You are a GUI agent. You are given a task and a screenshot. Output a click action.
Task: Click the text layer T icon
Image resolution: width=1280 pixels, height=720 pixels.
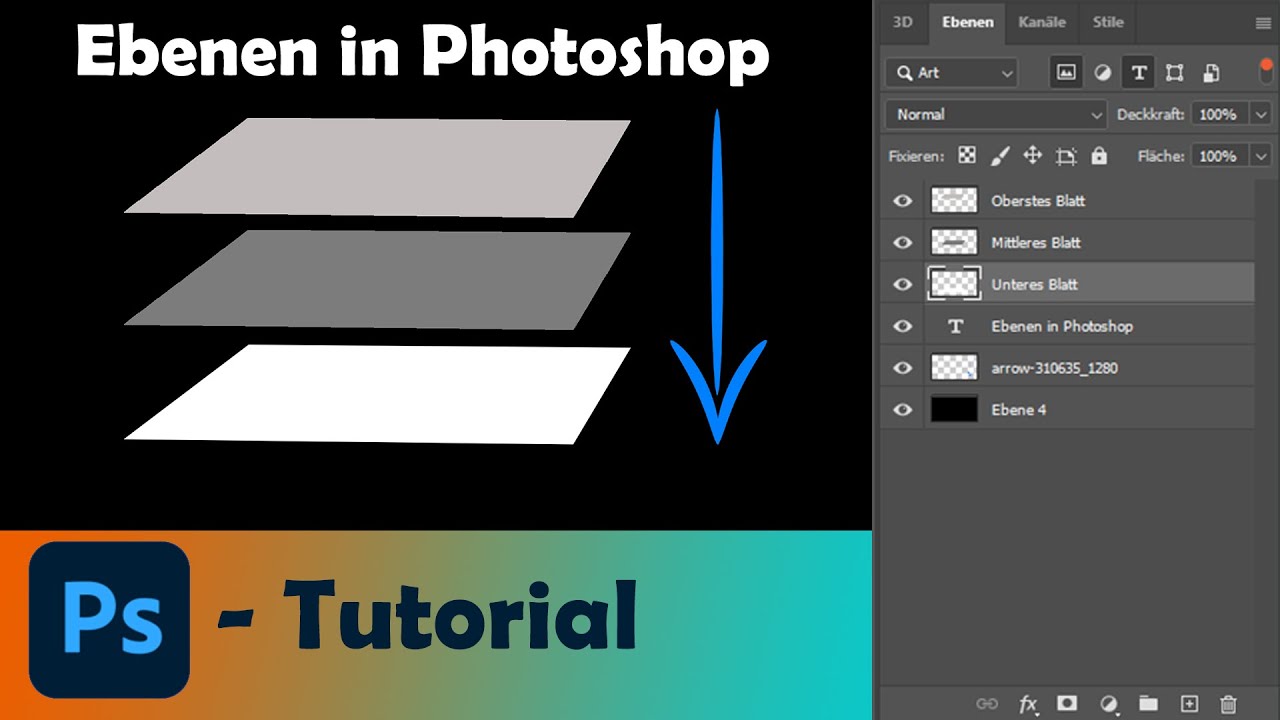[955, 327]
